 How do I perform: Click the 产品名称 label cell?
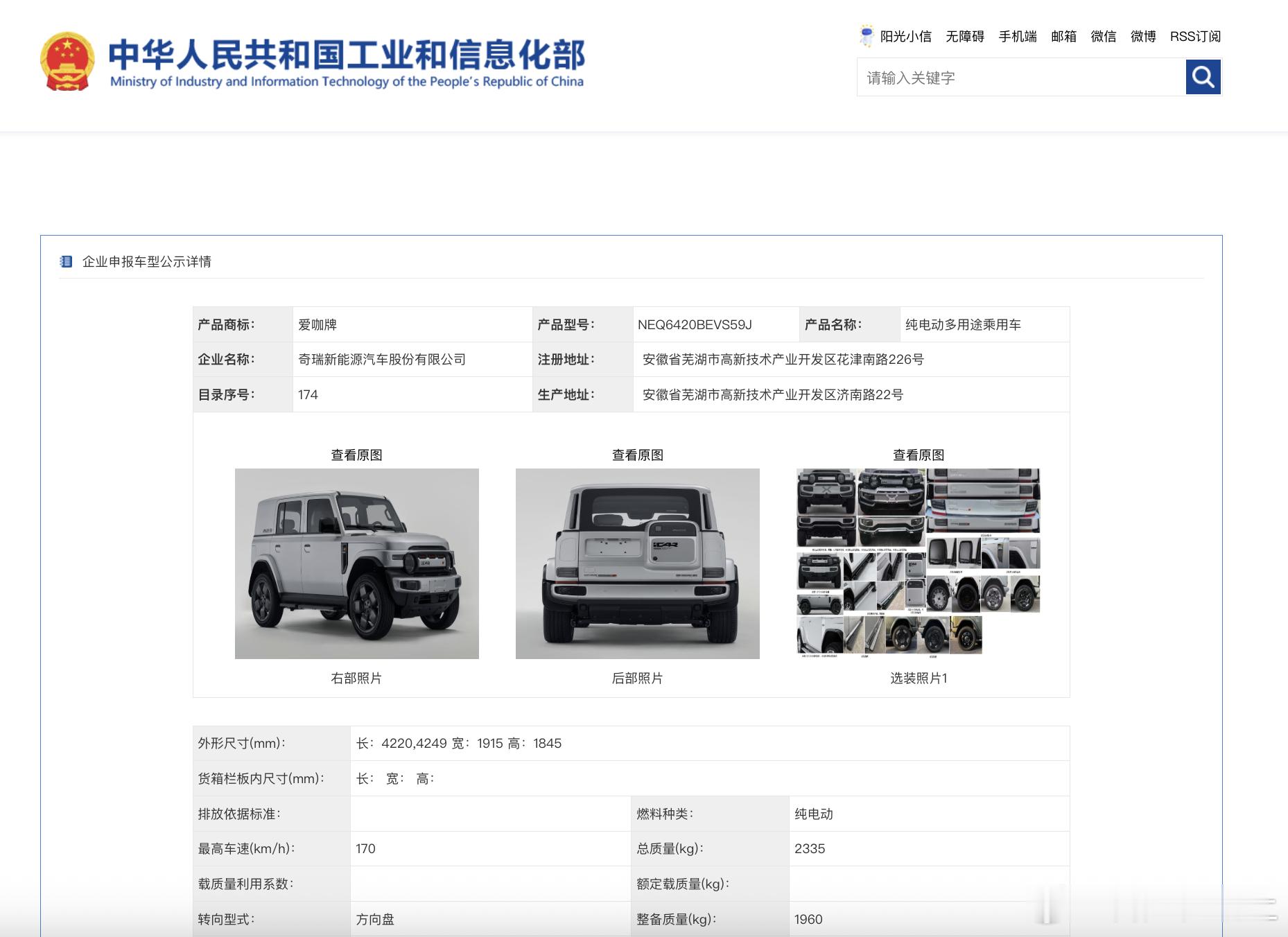pos(849,324)
